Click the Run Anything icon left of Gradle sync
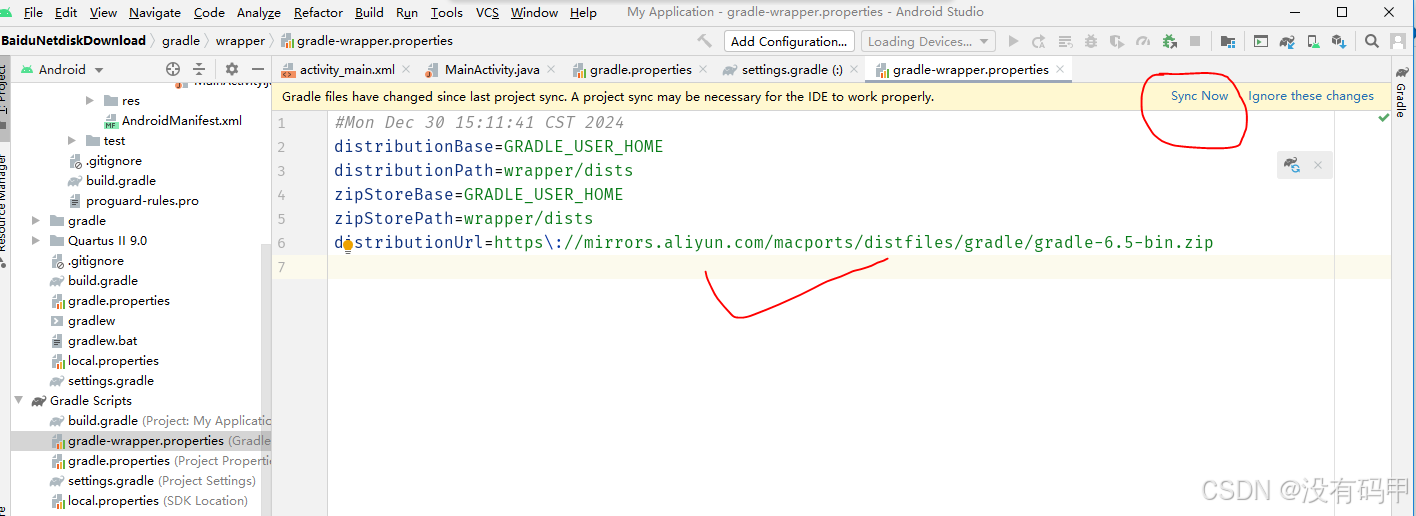 pyautogui.click(x=1261, y=41)
